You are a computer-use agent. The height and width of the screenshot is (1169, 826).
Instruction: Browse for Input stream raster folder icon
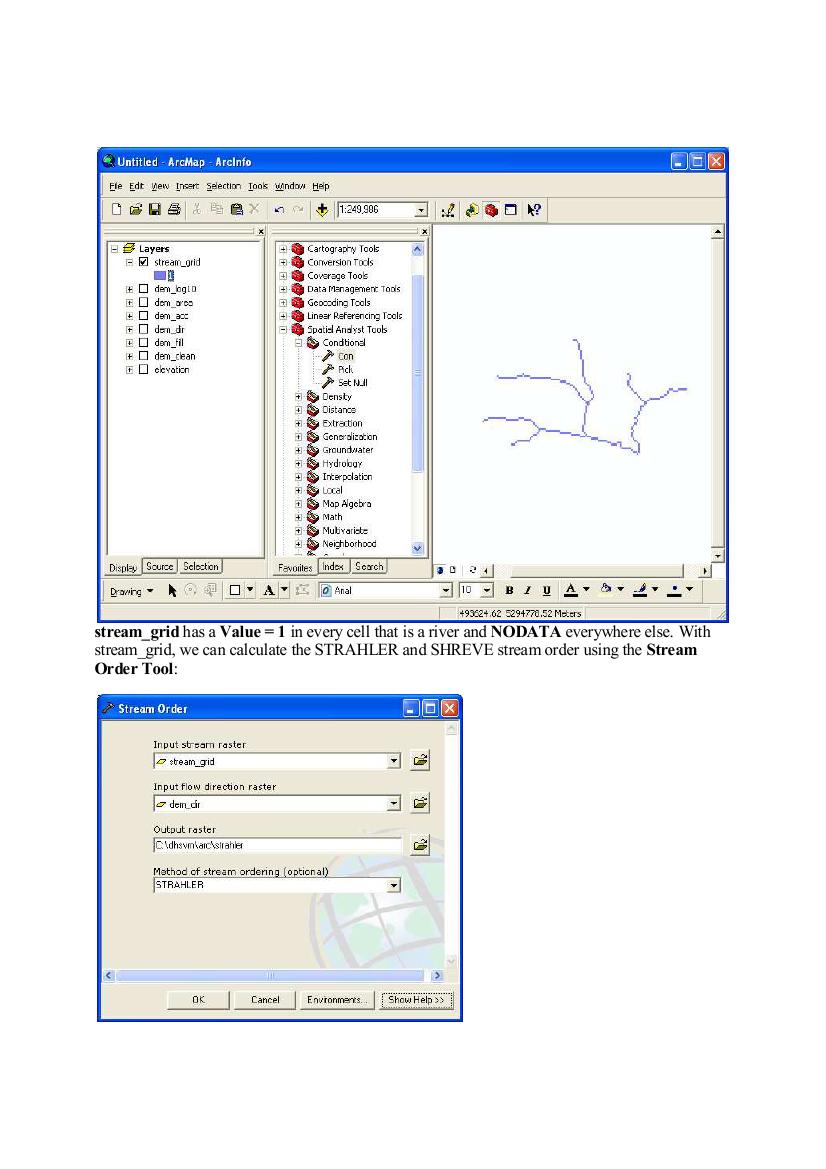[420, 760]
